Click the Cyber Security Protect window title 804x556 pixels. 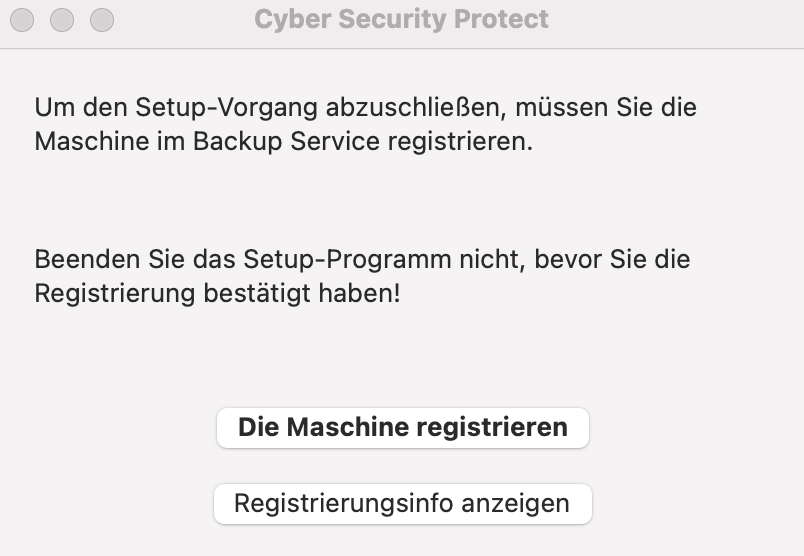coord(401,19)
